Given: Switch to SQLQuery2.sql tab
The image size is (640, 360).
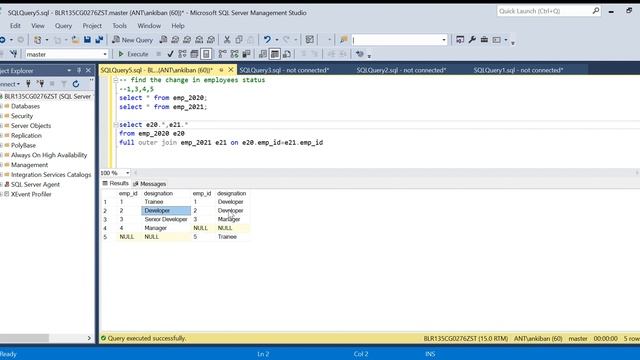Looking at the screenshot, I should pyautogui.click(x=401, y=70).
